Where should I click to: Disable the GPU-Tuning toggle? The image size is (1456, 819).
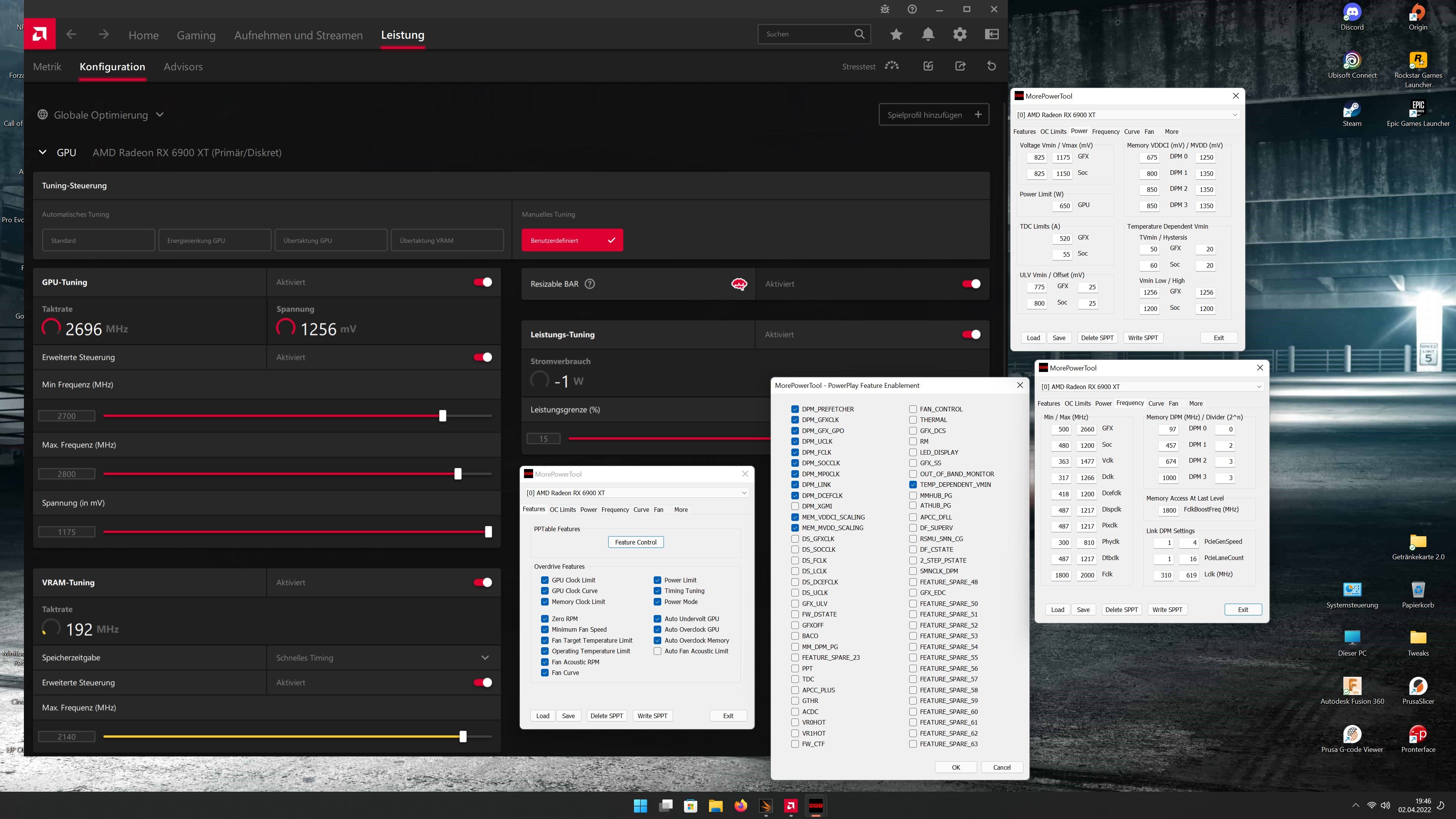[483, 282]
